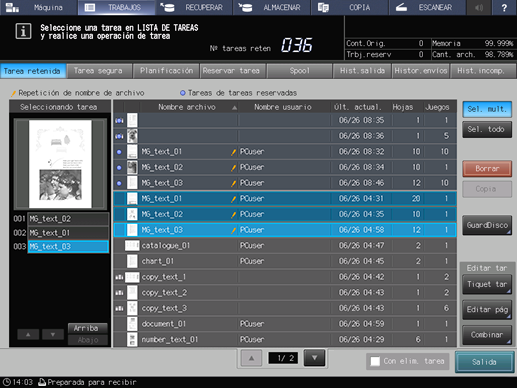Go to the previous page of the list
This screenshot has width=517, height=388.
(251, 358)
